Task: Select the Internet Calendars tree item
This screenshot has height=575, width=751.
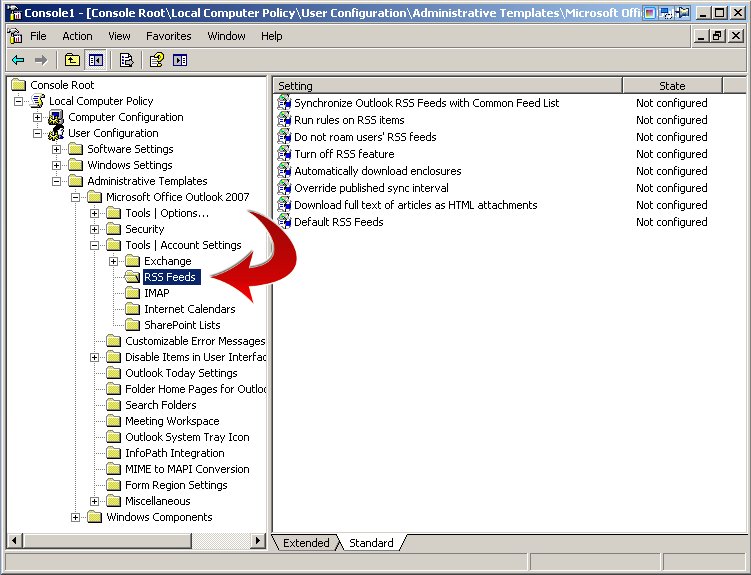Action: pyautogui.click(x=190, y=309)
